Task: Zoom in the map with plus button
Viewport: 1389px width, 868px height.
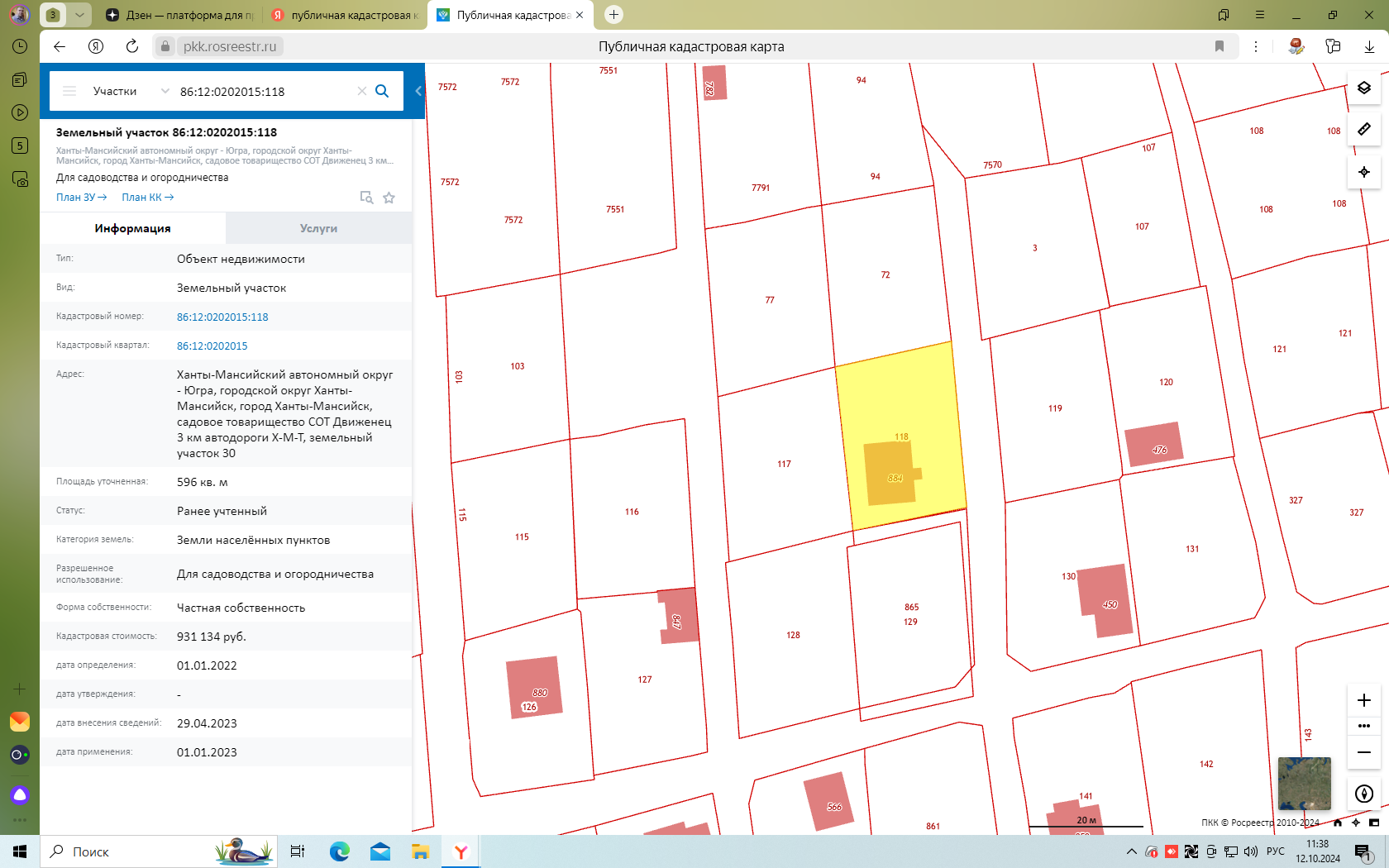Action: pyautogui.click(x=1364, y=700)
